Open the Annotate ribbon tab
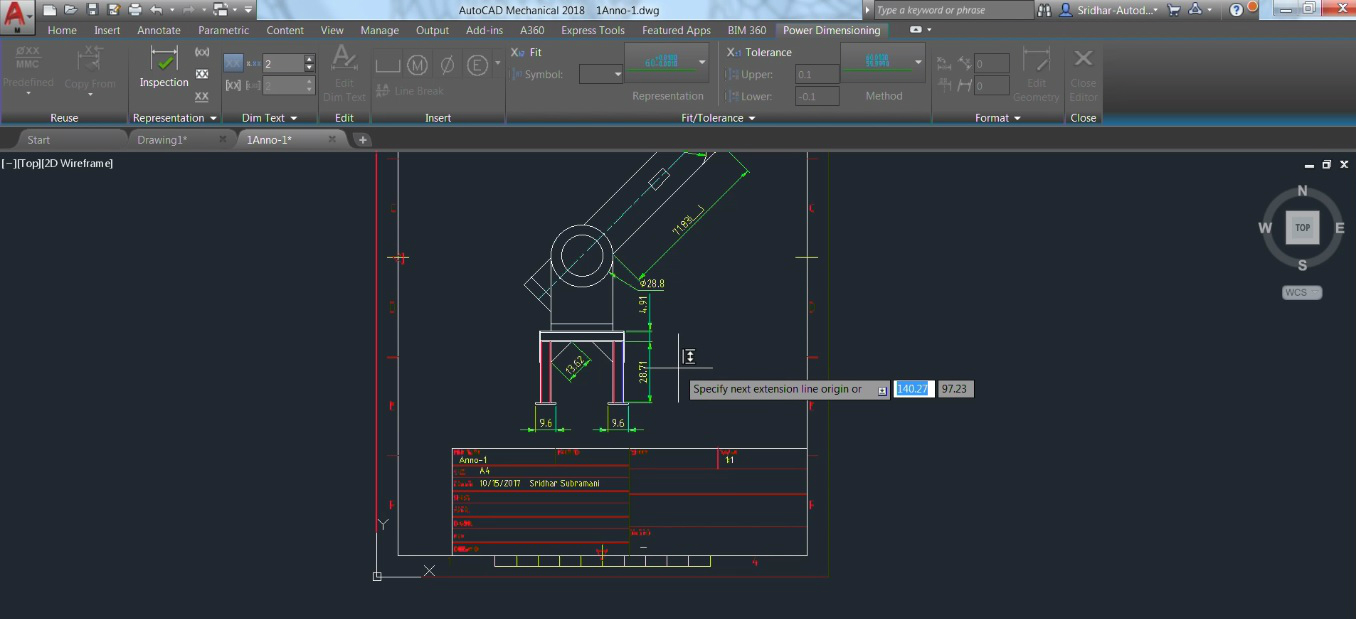Viewport: 1356px width, 619px height. (x=159, y=30)
